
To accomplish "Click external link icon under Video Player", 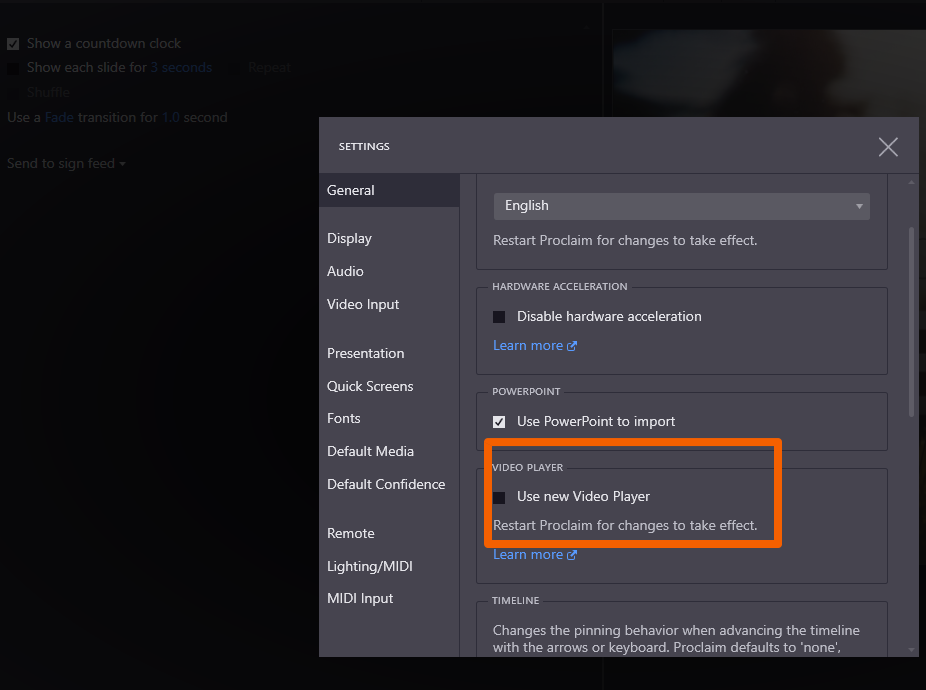I will click(572, 555).
